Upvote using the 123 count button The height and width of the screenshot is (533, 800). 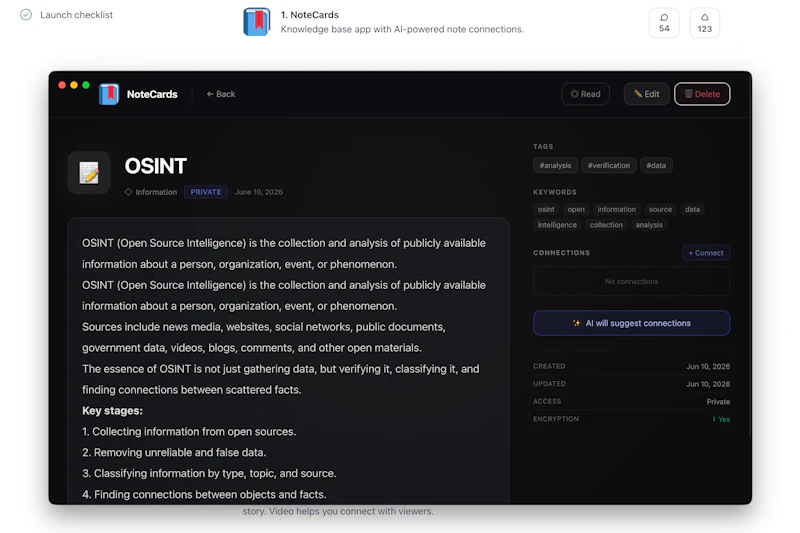click(x=704, y=23)
